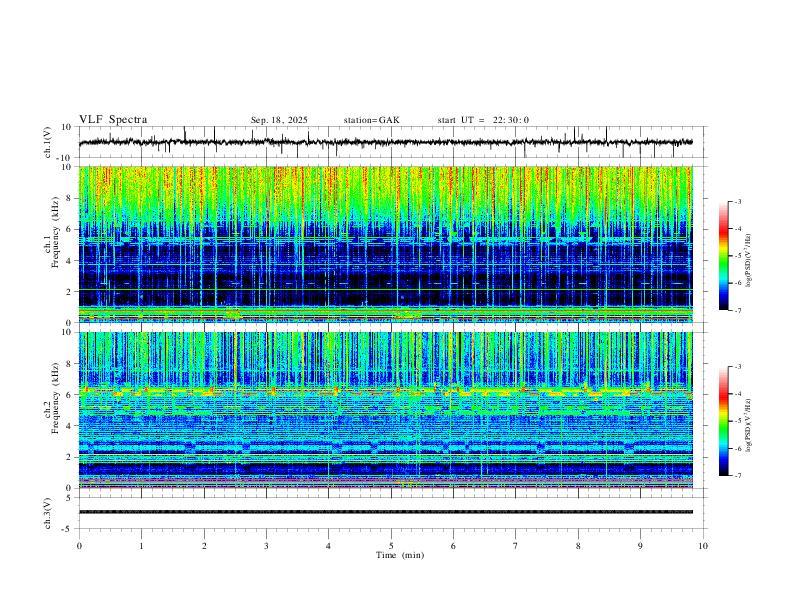792x612 pixels.
Task: Click inside the ch.2 spectrogram panel
Action: [386, 410]
